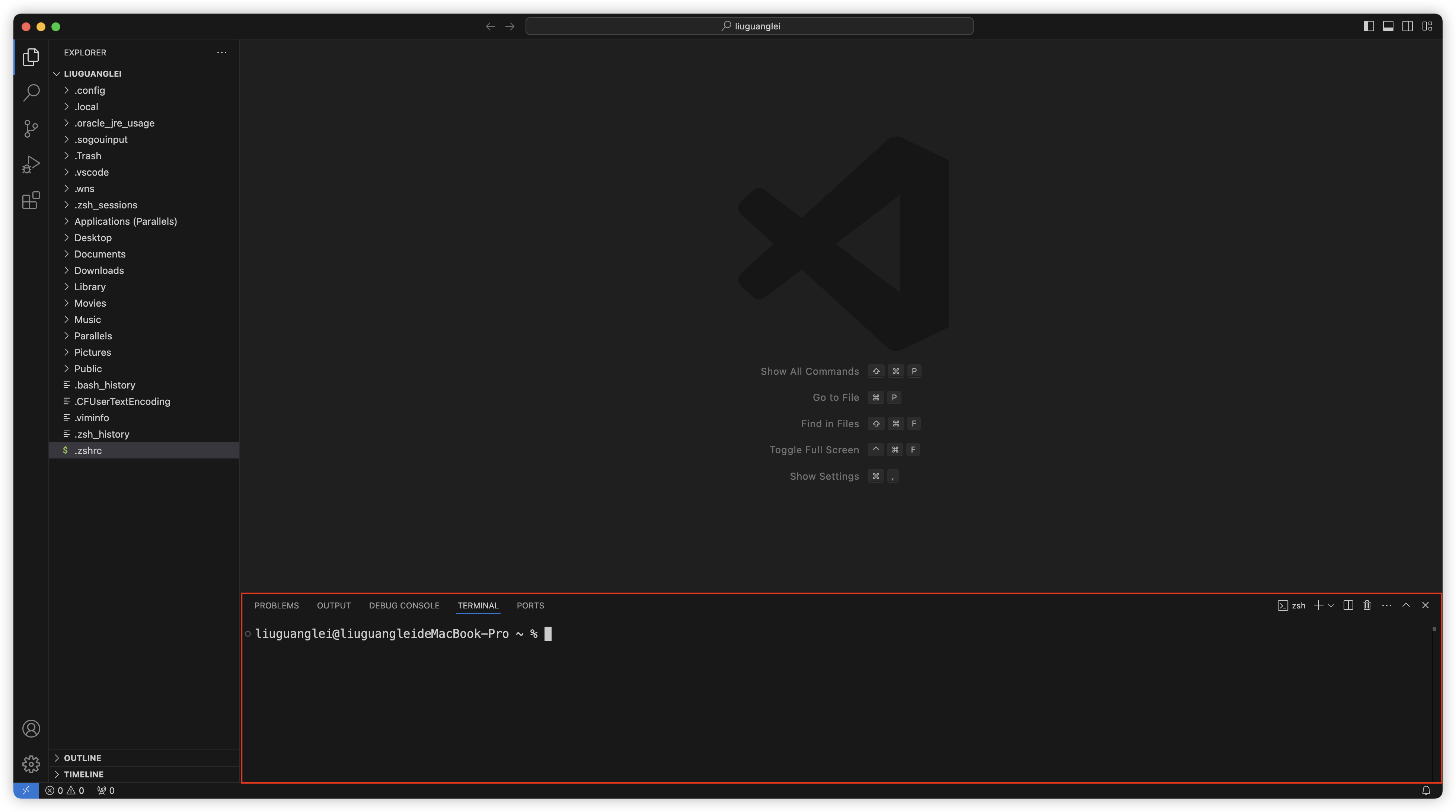
Task: Open the Accounts menu icon
Action: 31,728
